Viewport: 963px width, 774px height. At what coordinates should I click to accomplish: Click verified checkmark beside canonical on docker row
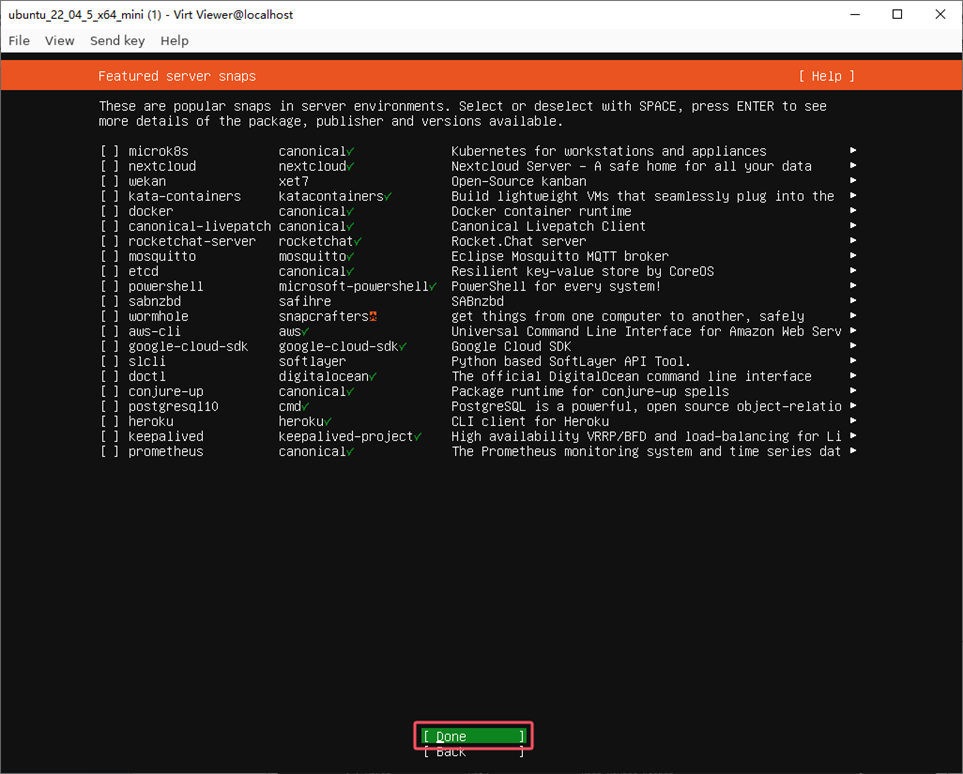point(350,211)
